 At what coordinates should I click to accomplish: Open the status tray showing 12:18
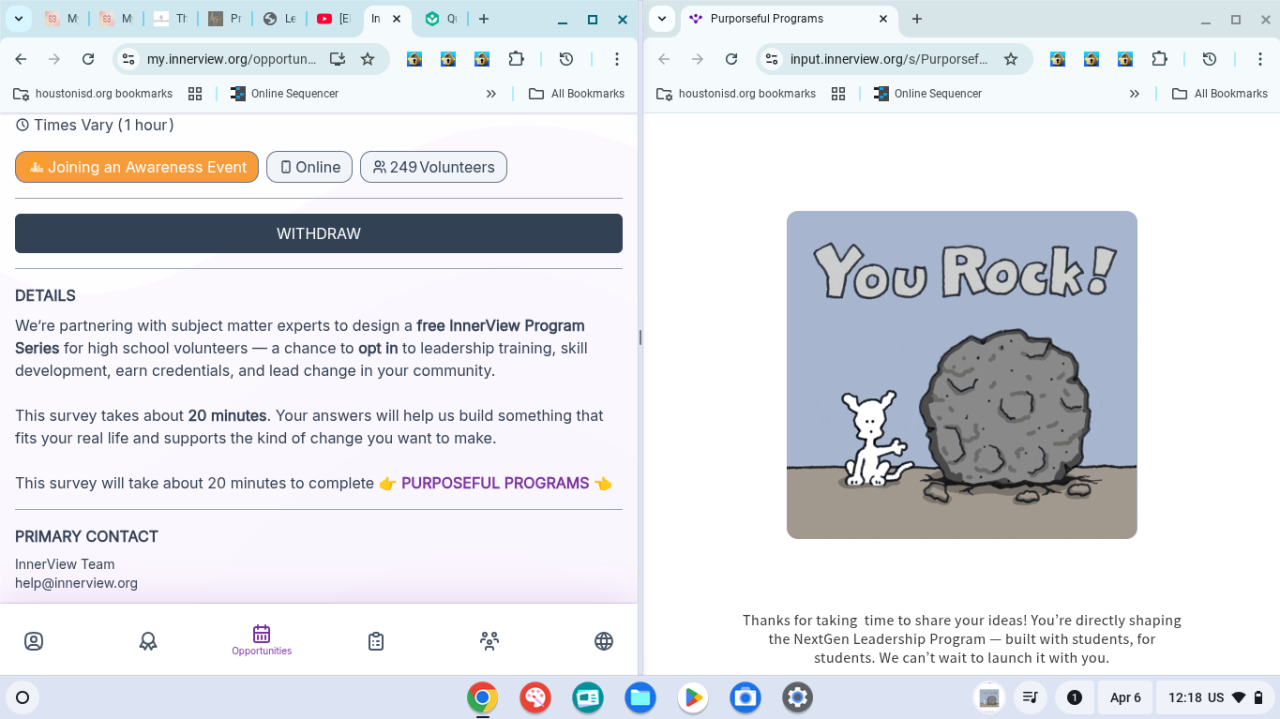click(x=1214, y=697)
